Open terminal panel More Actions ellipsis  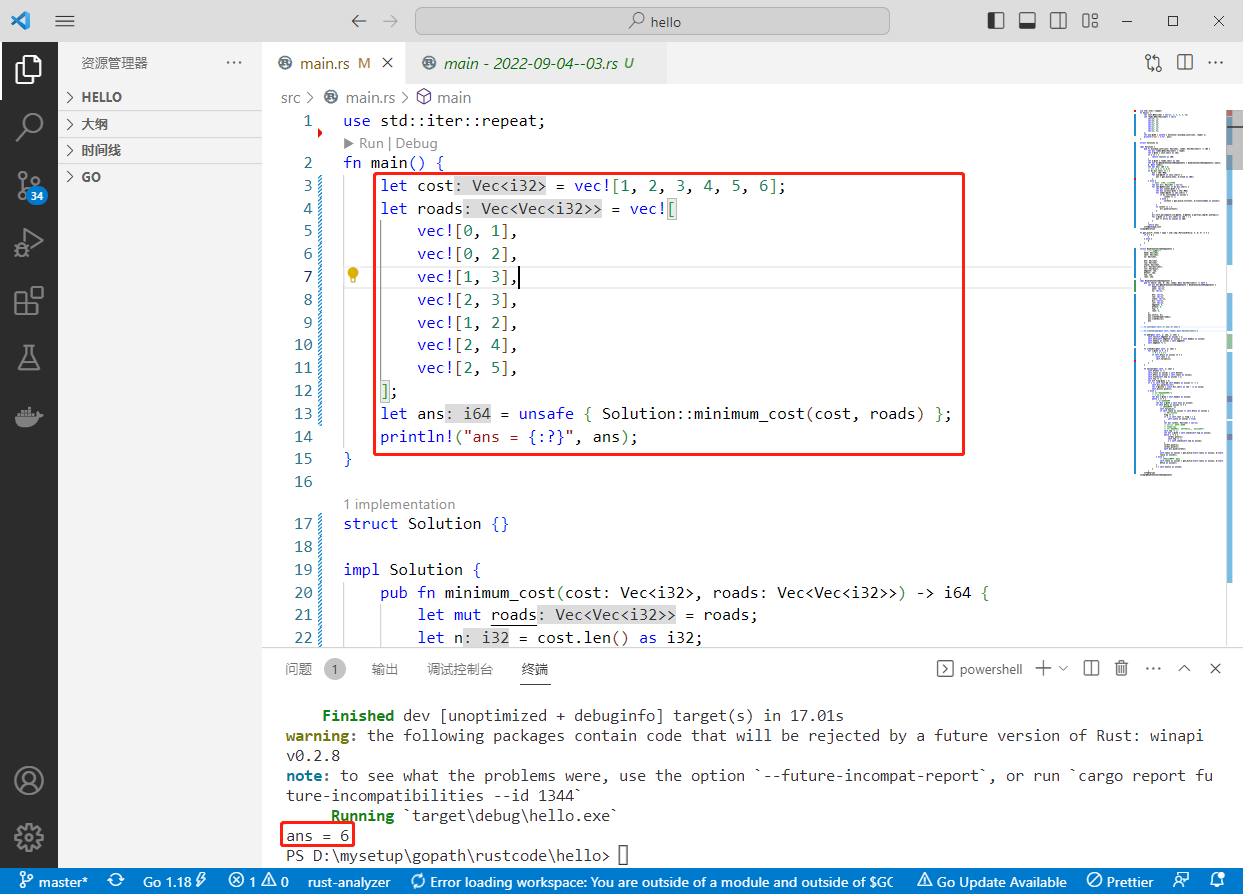pos(1153,668)
